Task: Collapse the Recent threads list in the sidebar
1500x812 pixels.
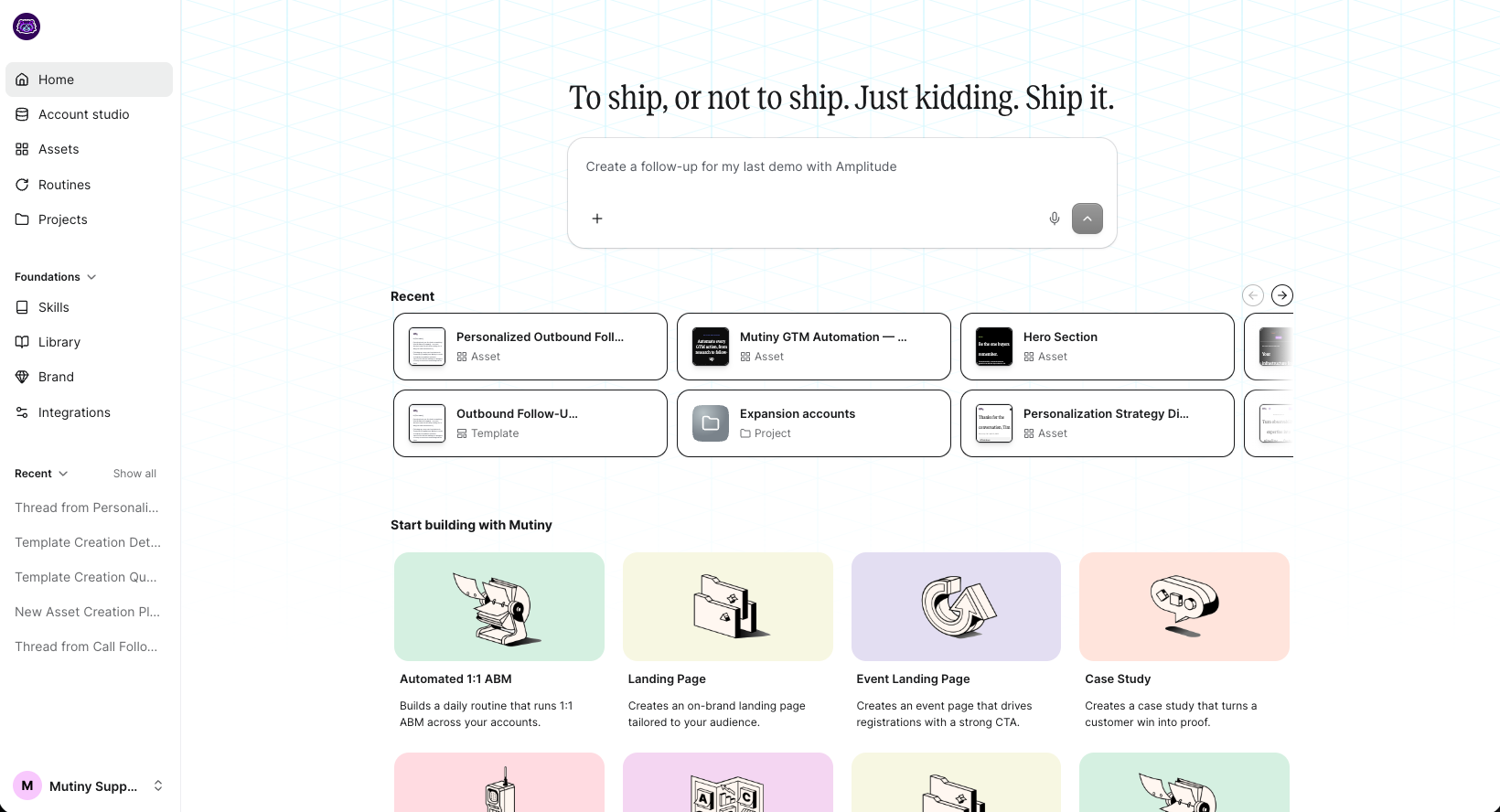Action: 63,474
